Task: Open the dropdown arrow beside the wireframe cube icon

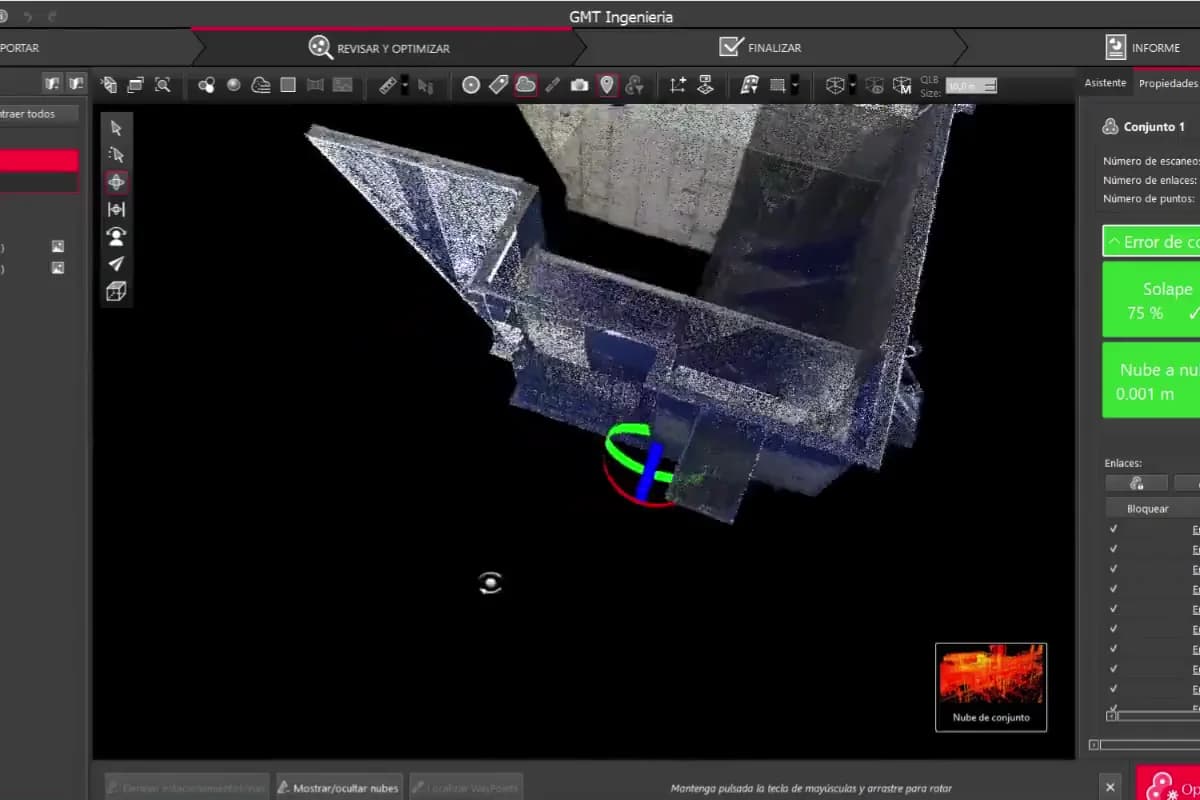Action: coord(851,86)
